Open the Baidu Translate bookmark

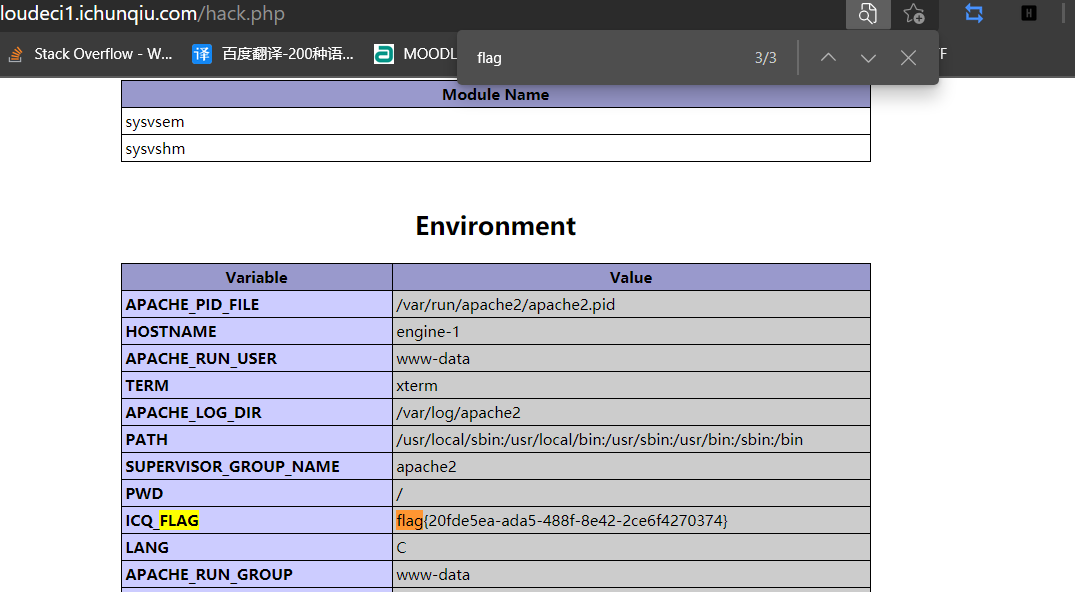pos(273,54)
